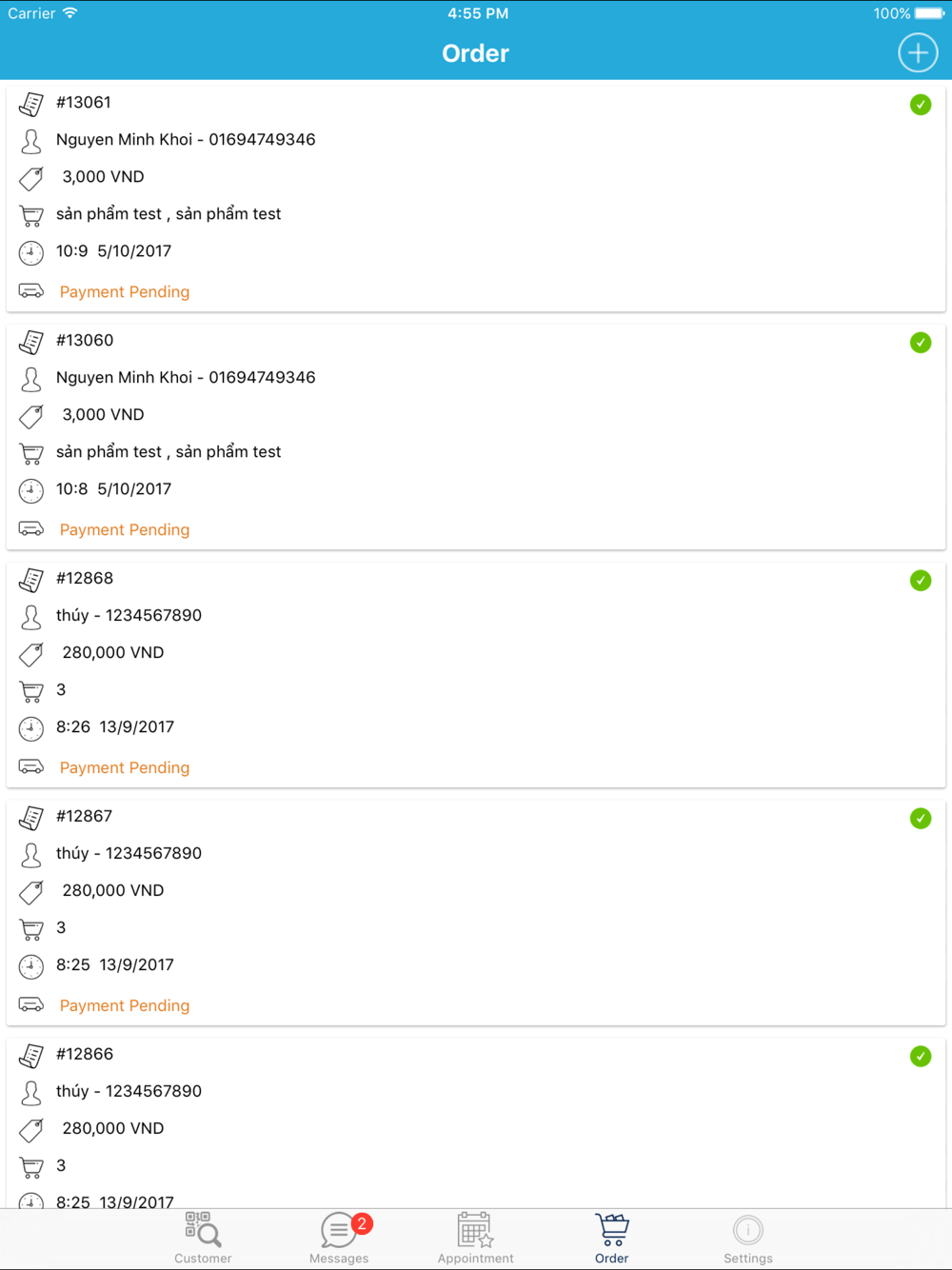952x1270 pixels.
Task: Click the clock icon in order #13061
Action: 31,252
